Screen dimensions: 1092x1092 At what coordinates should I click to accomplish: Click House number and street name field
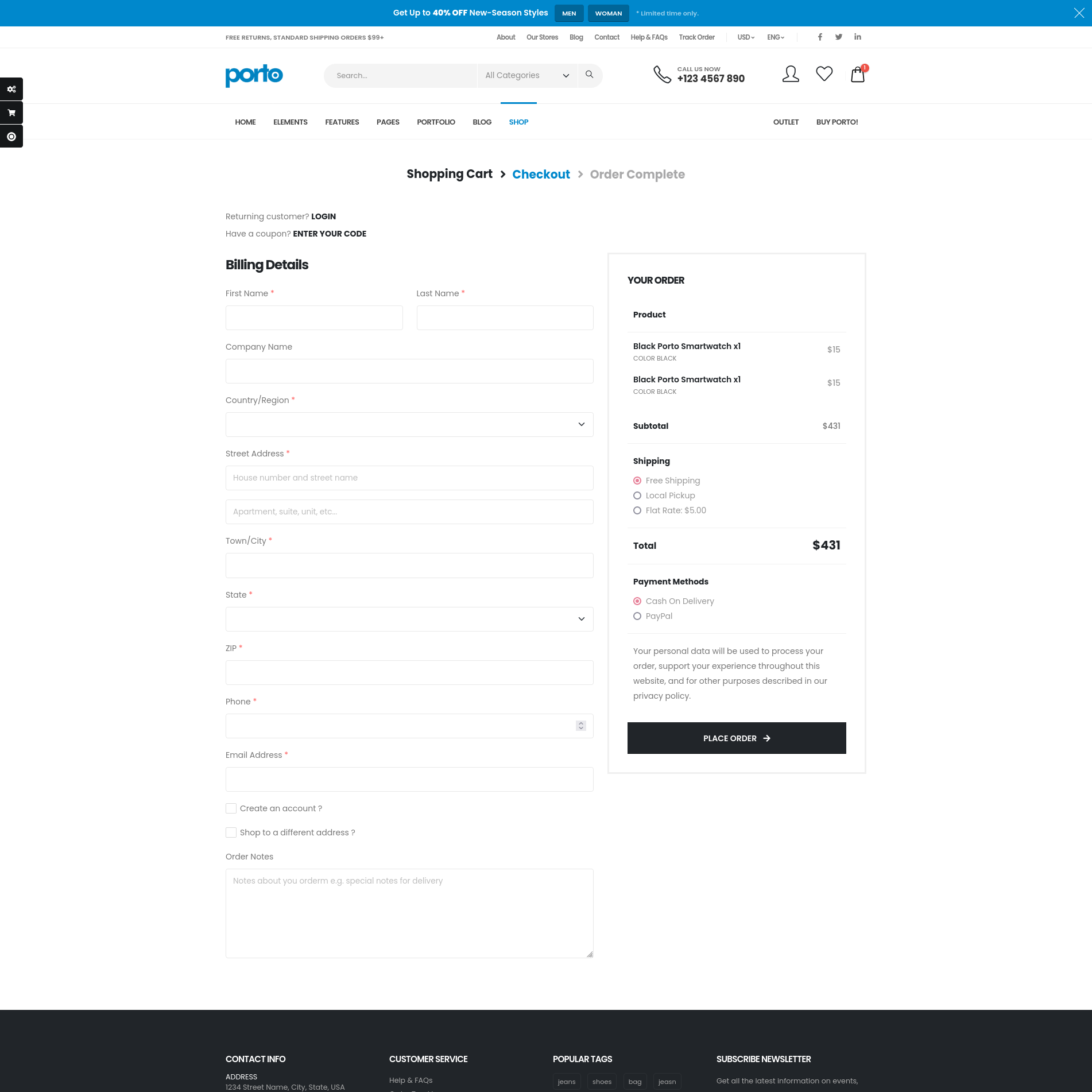pyautogui.click(x=409, y=478)
